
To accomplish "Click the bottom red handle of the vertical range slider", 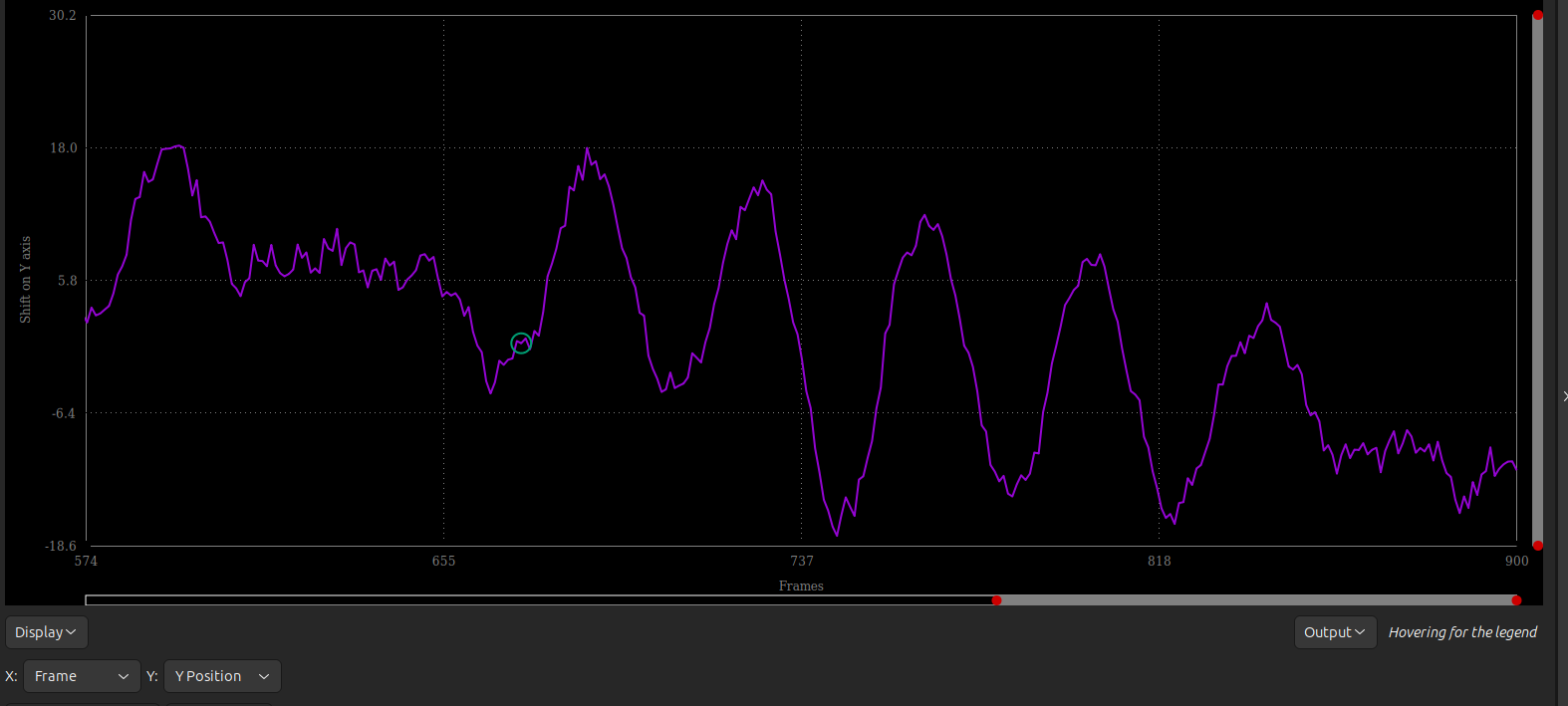I will tap(1538, 546).
